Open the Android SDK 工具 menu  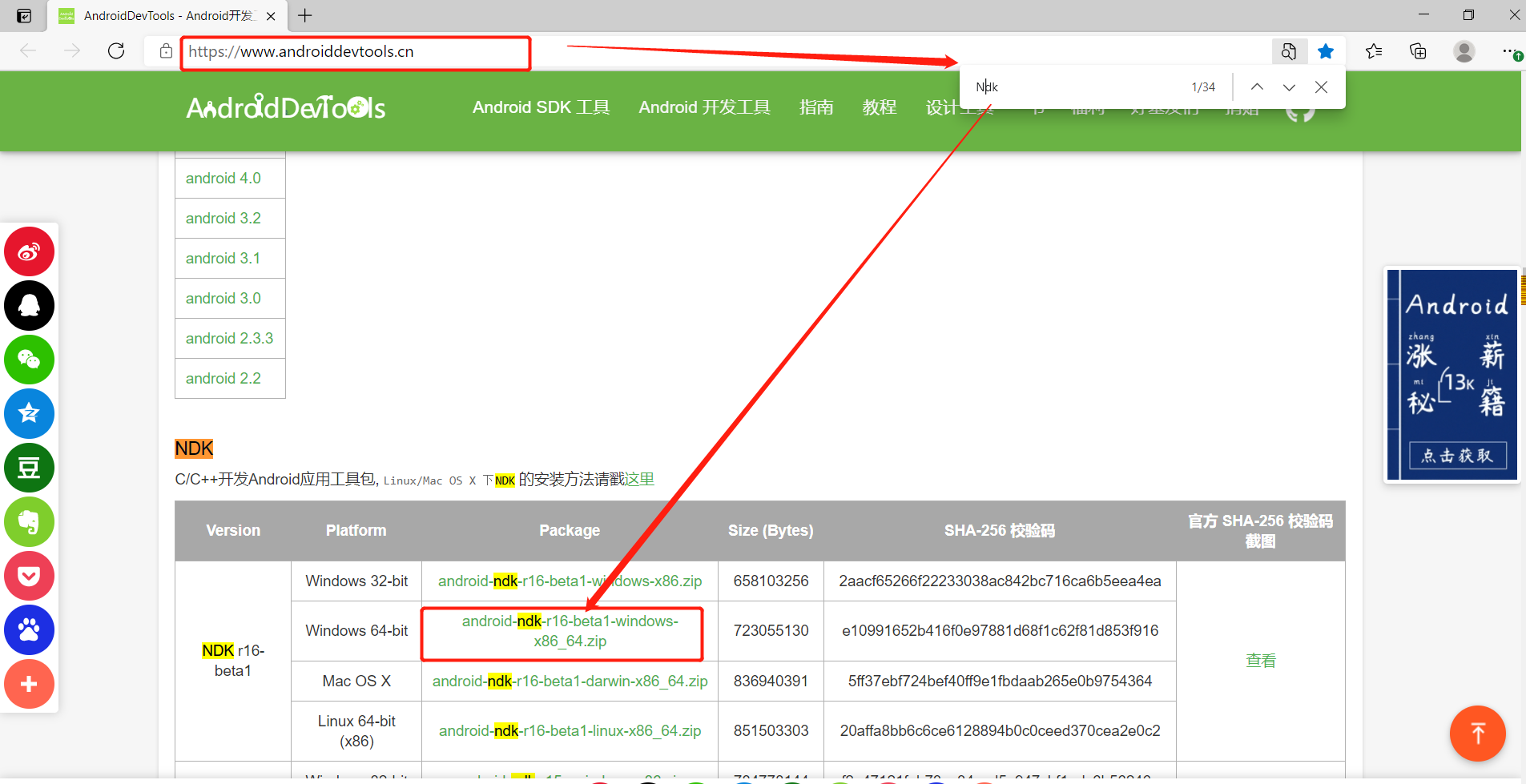[x=541, y=107]
